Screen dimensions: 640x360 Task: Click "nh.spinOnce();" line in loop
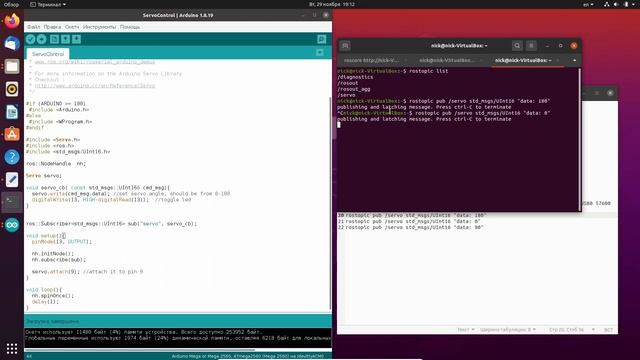click(53, 296)
